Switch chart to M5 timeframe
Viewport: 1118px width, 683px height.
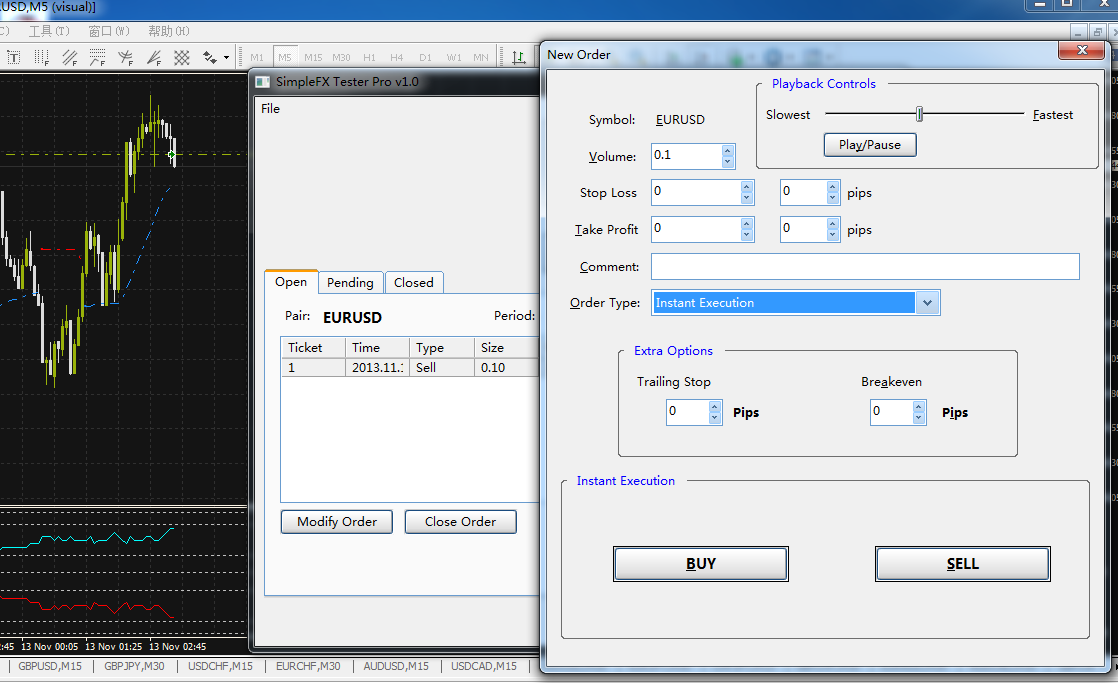285,58
